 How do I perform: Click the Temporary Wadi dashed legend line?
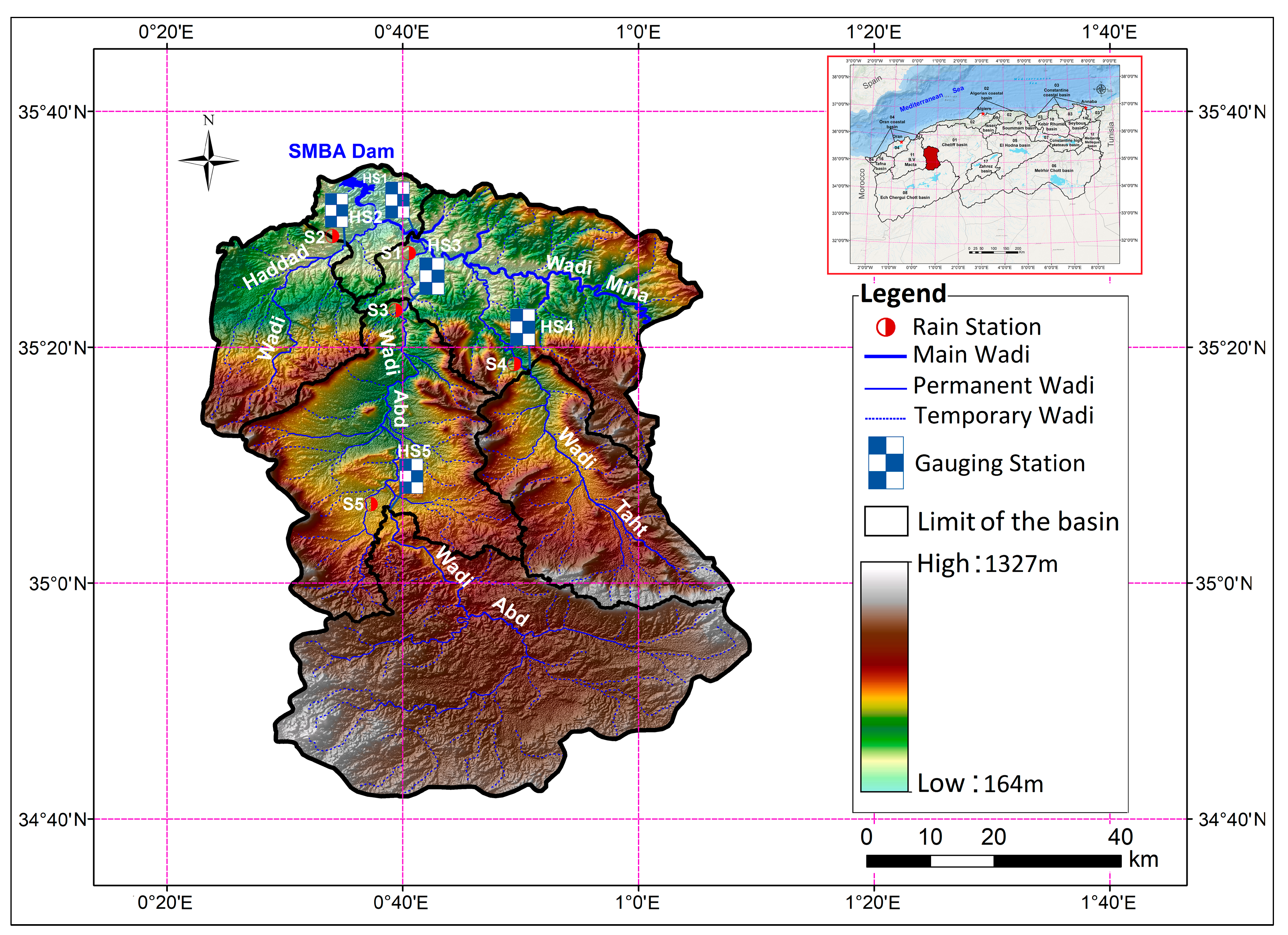coord(885,419)
